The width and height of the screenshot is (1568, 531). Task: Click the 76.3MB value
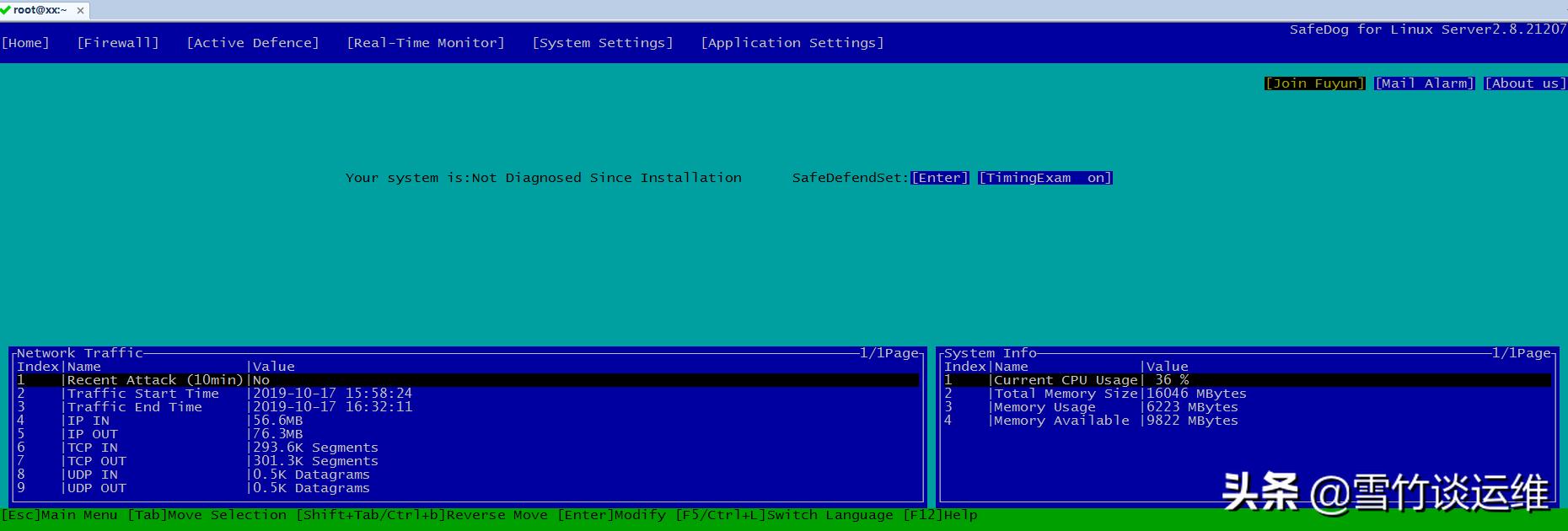point(277,434)
